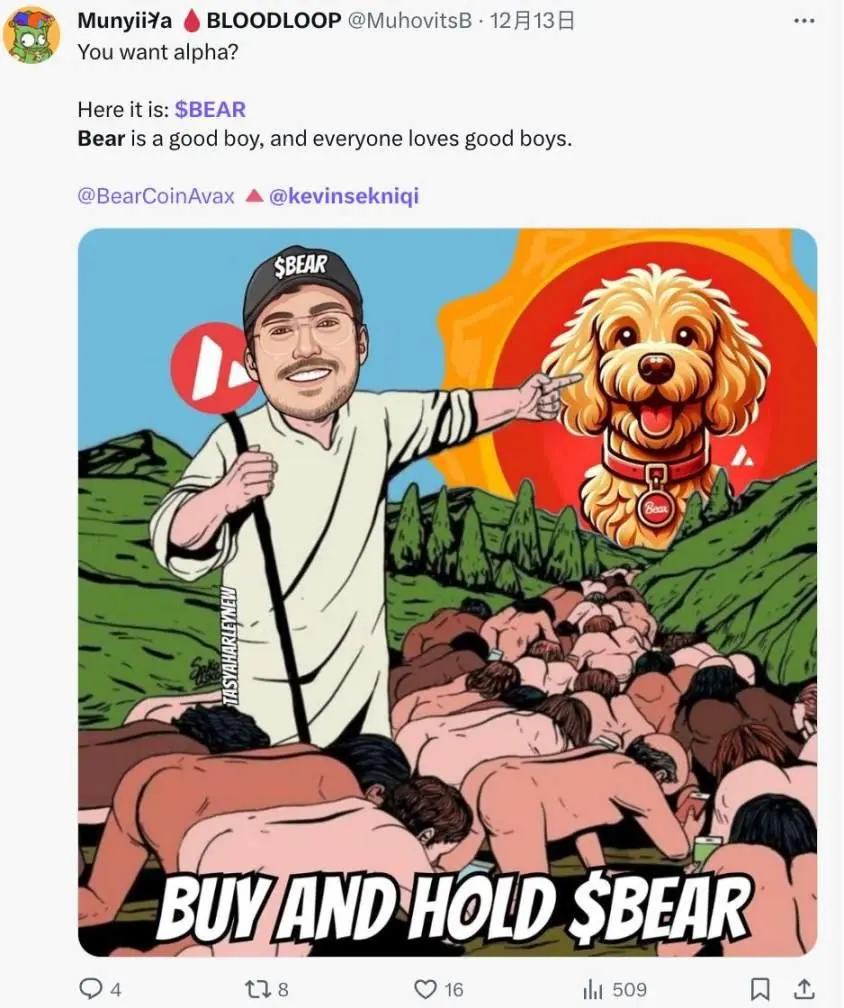Open the author's green avatar profile picture
The width and height of the screenshot is (844, 1008).
coord(31,35)
